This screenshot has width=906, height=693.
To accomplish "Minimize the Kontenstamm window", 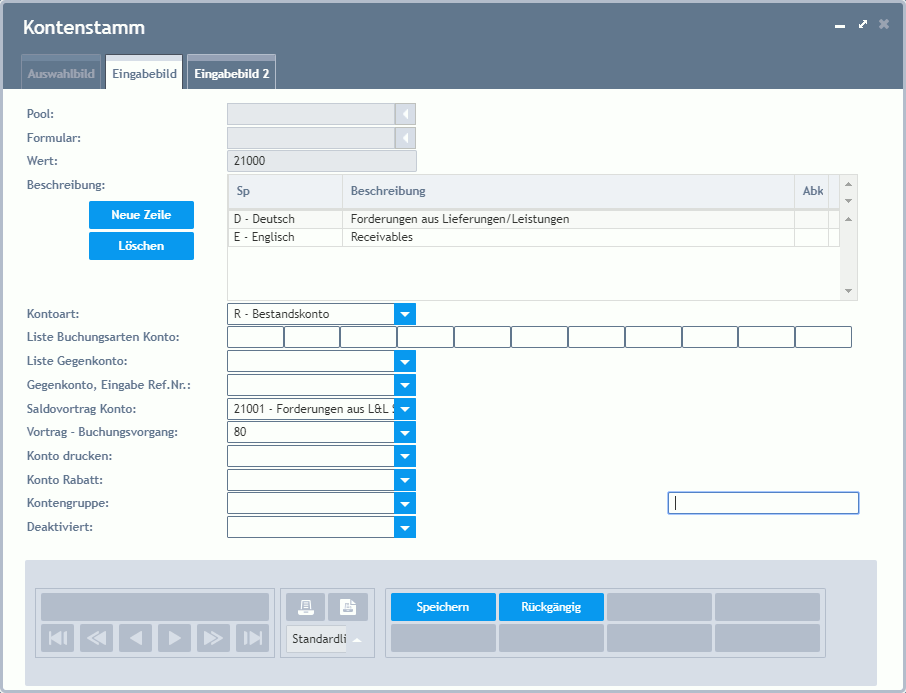I will click(x=840, y=26).
